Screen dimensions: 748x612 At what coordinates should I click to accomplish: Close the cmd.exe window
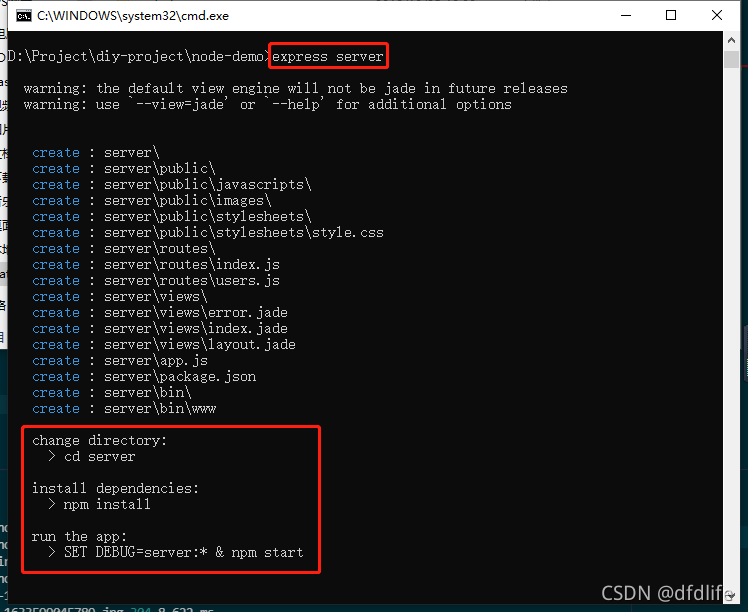[717, 15]
